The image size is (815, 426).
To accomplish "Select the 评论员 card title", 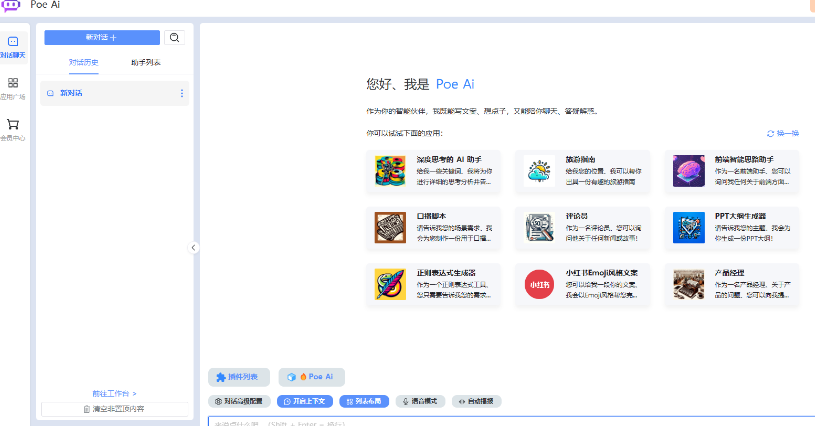I will coord(576,216).
